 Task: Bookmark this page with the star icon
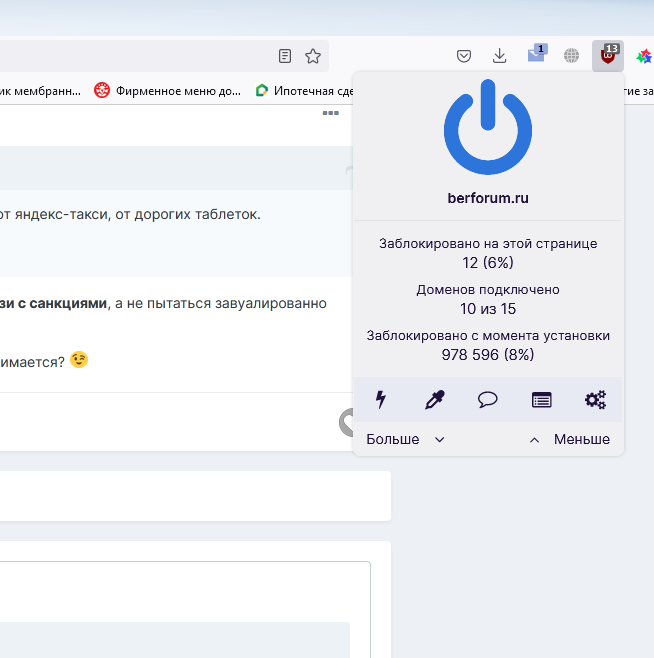(313, 56)
